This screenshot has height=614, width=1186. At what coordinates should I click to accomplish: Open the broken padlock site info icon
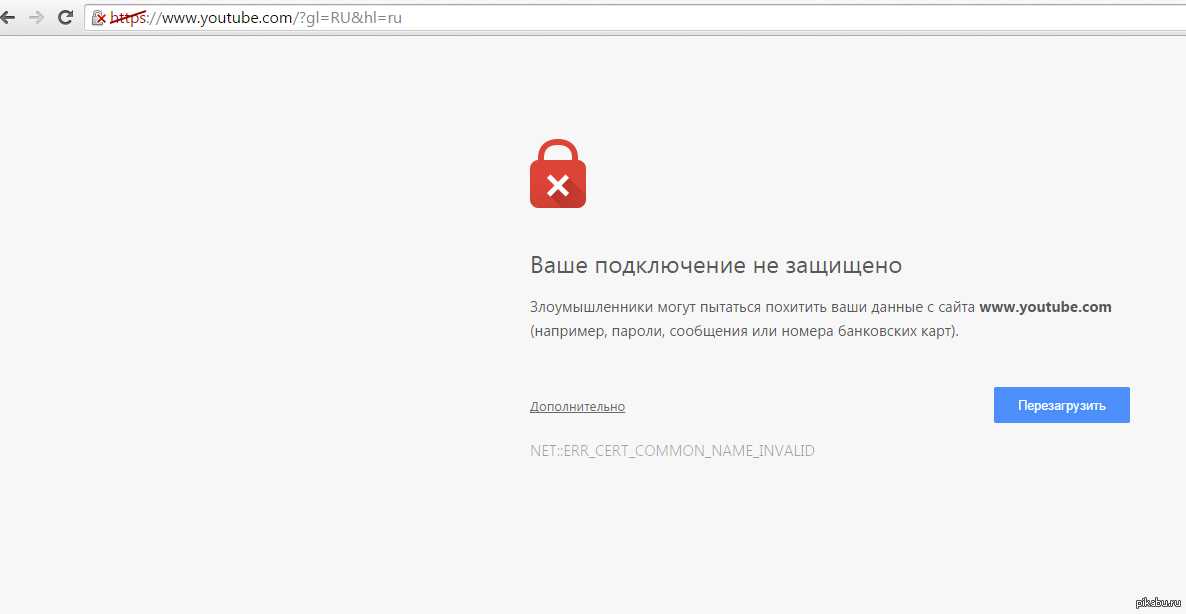(98, 17)
